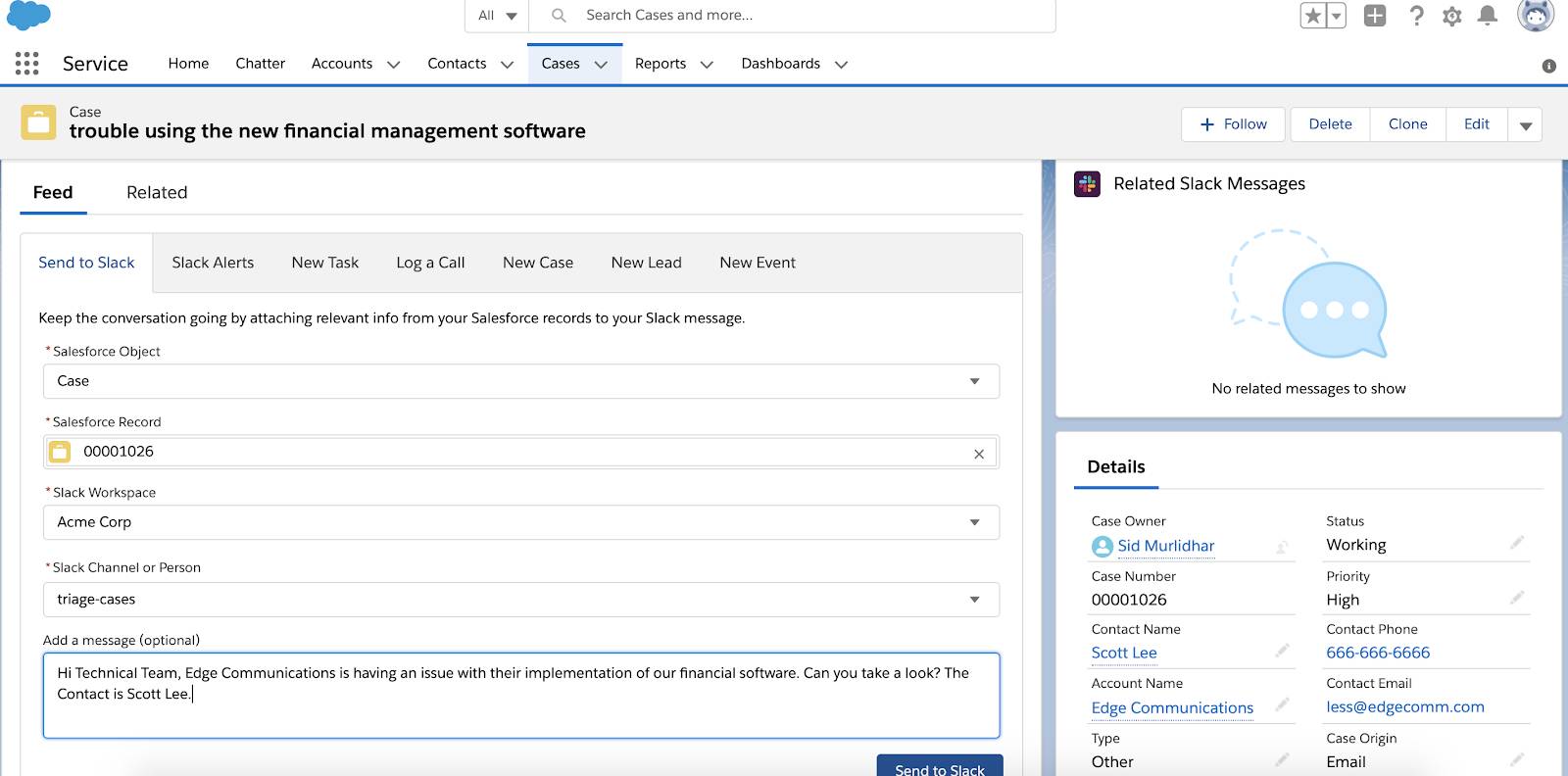1568x776 pixels.
Task: Open the Setup gear icon
Action: pyautogui.click(x=1452, y=16)
